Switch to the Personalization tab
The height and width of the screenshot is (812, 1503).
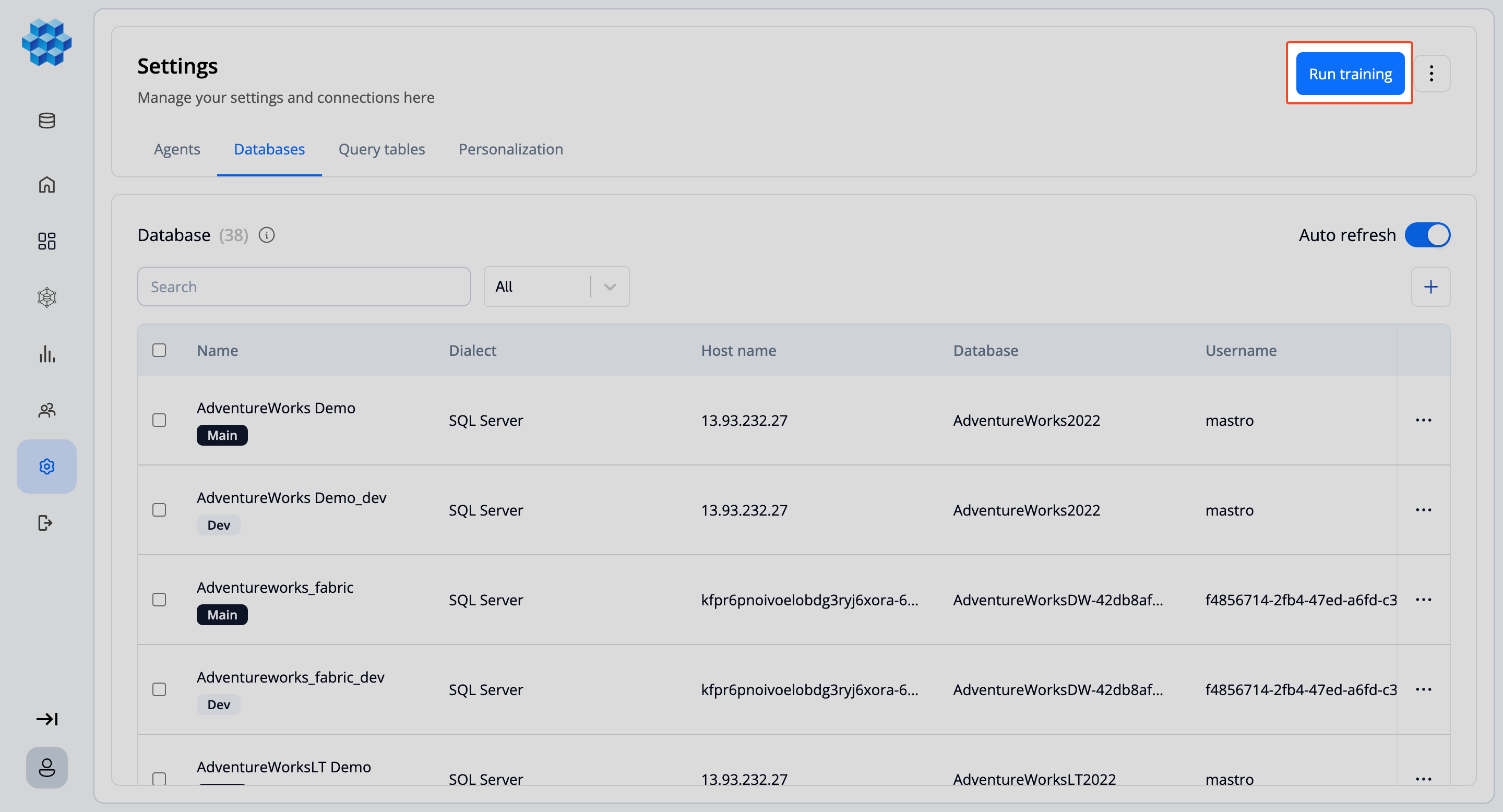510,149
